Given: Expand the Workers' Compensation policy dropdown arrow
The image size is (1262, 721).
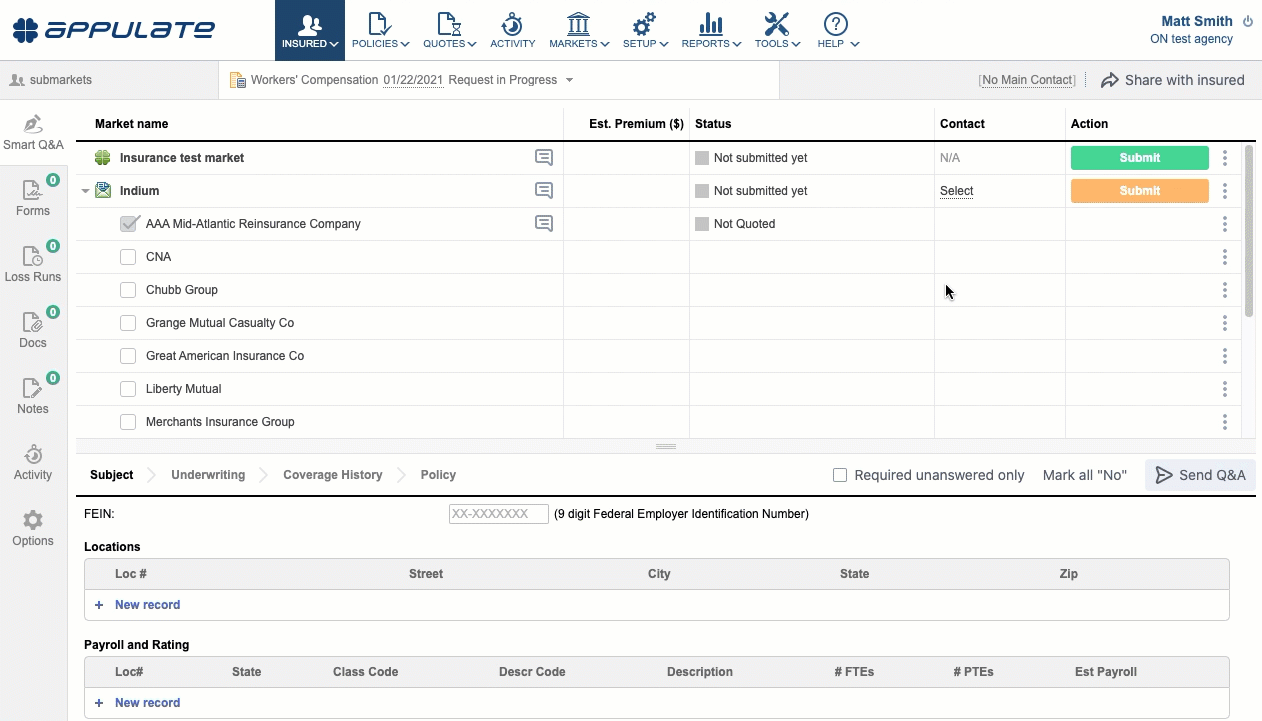Looking at the screenshot, I should click(569, 80).
